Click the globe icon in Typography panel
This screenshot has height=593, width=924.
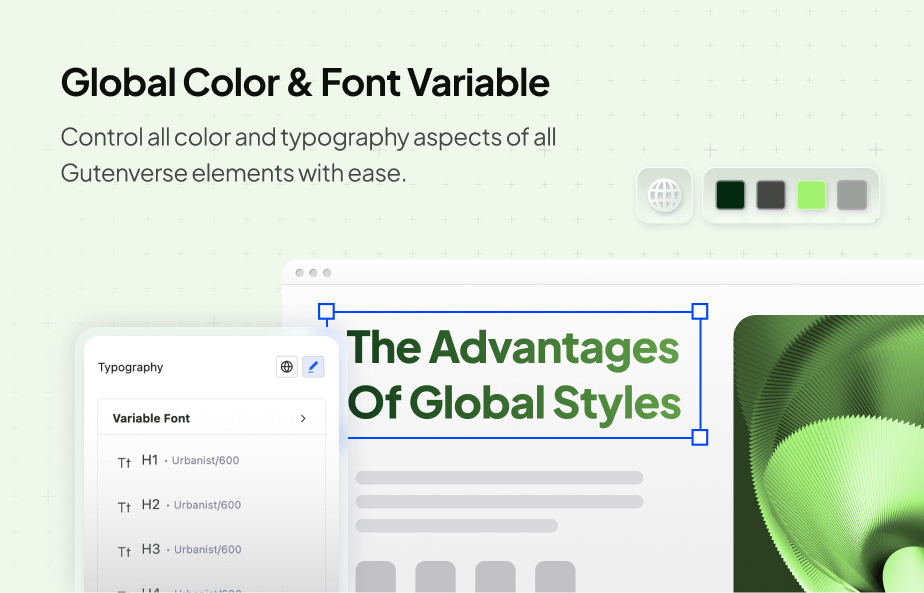pos(286,367)
